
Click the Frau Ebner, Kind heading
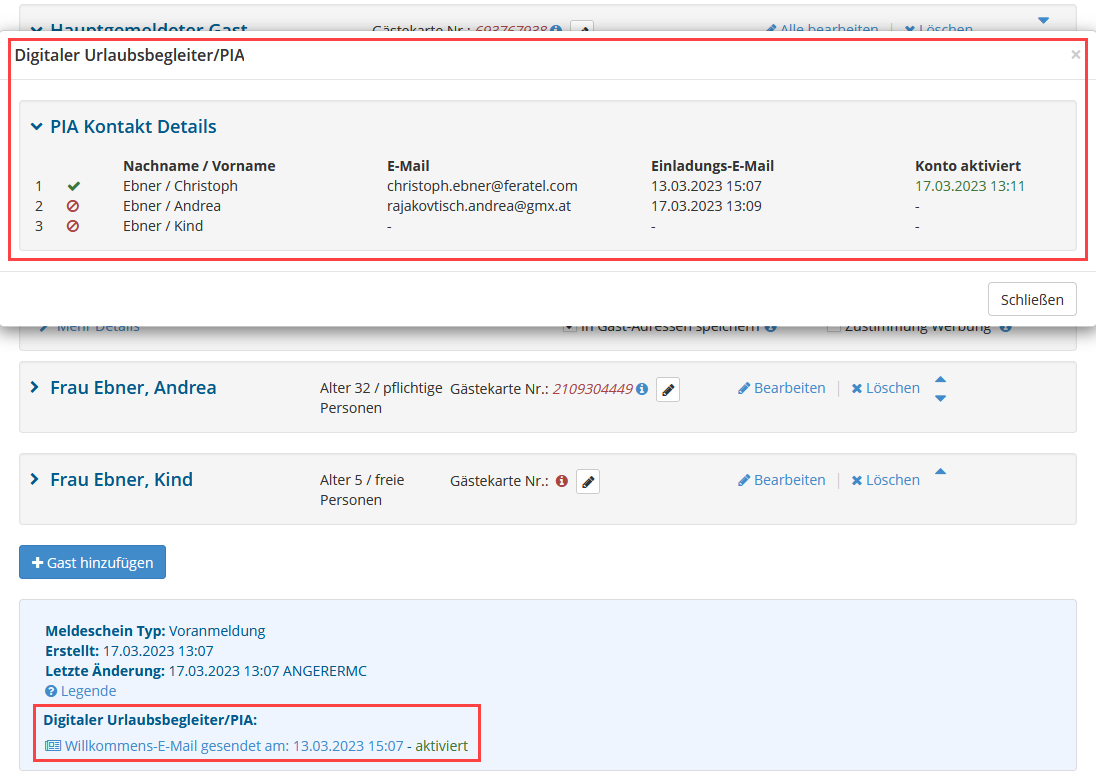tap(122, 479)
